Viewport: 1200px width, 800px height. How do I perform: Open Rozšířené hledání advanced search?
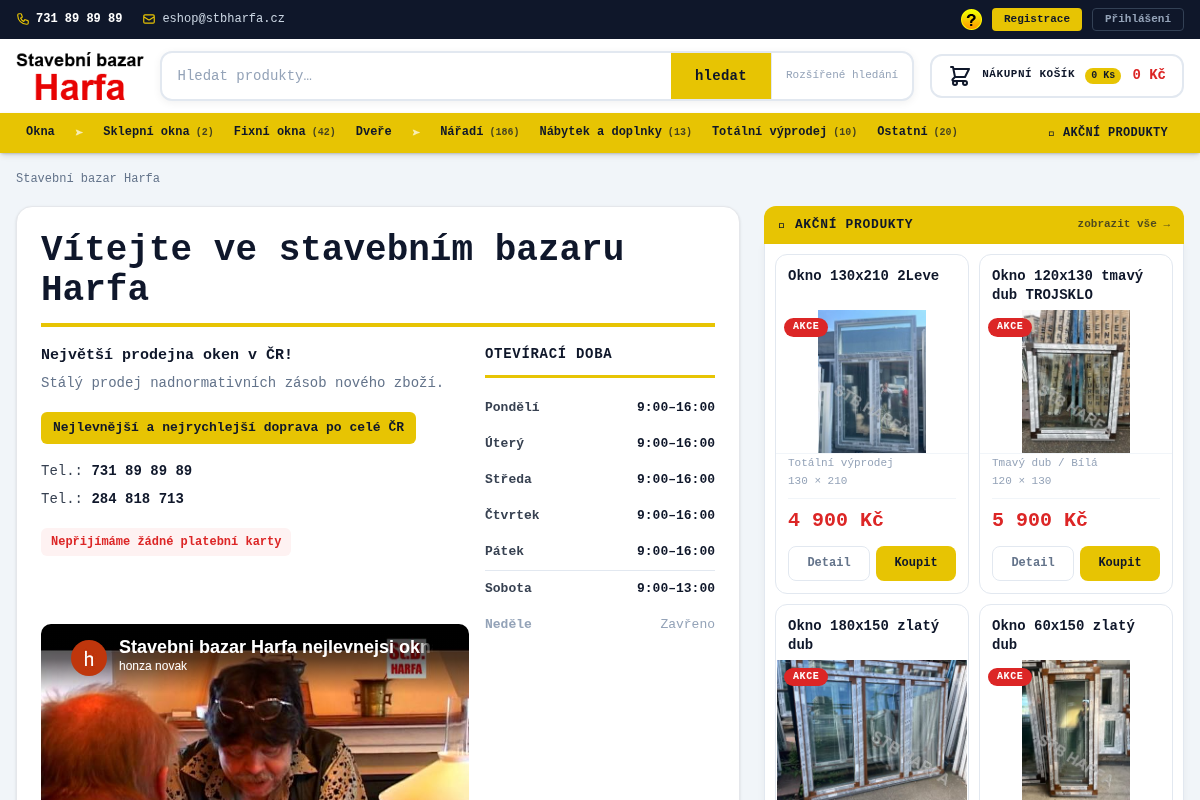point(842,76)
